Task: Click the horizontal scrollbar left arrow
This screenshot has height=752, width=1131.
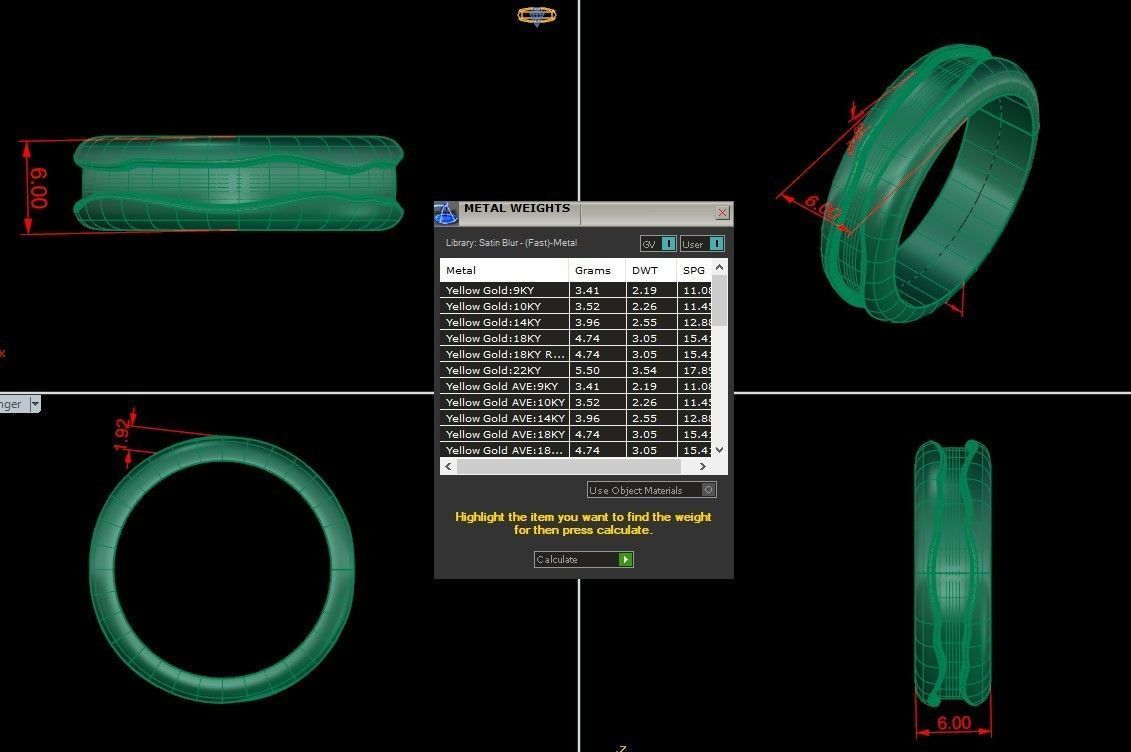Action: tap(449, 466)
